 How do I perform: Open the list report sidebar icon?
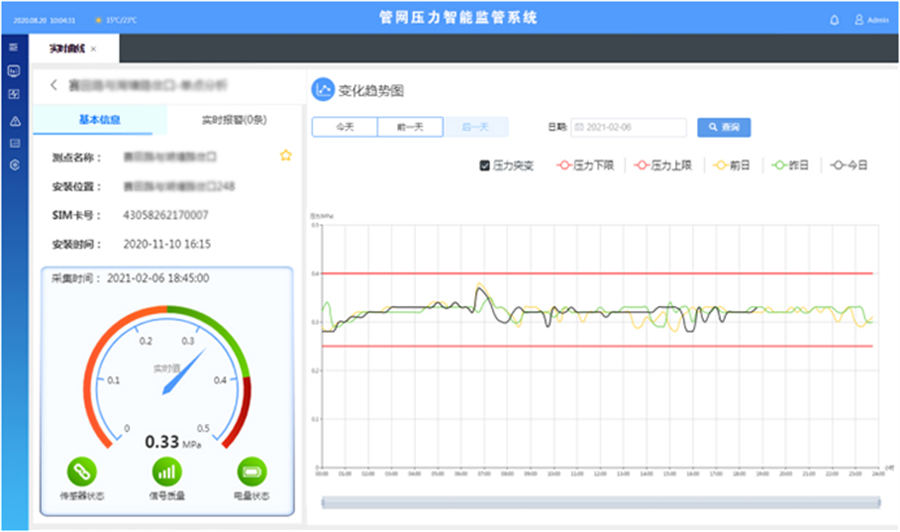point(14,143)
